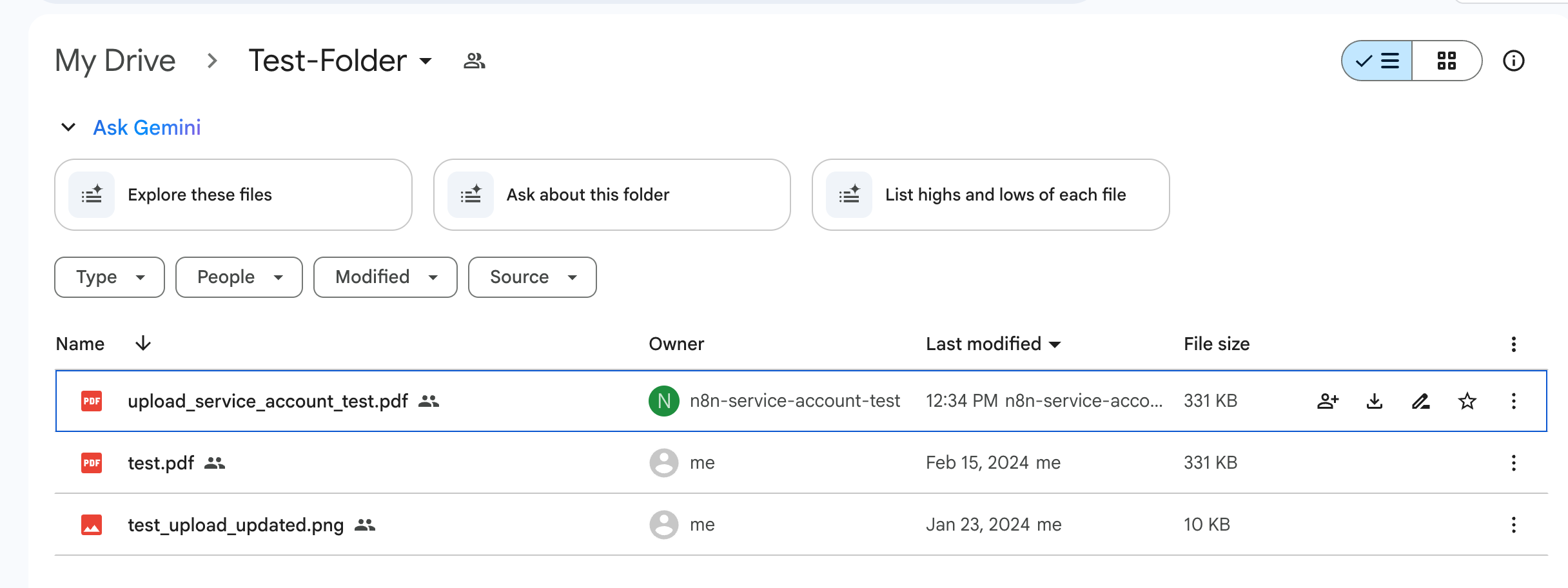Go to My Drive breadcrumb
The width and height of the screenshot is (1568, 588).
115,61
